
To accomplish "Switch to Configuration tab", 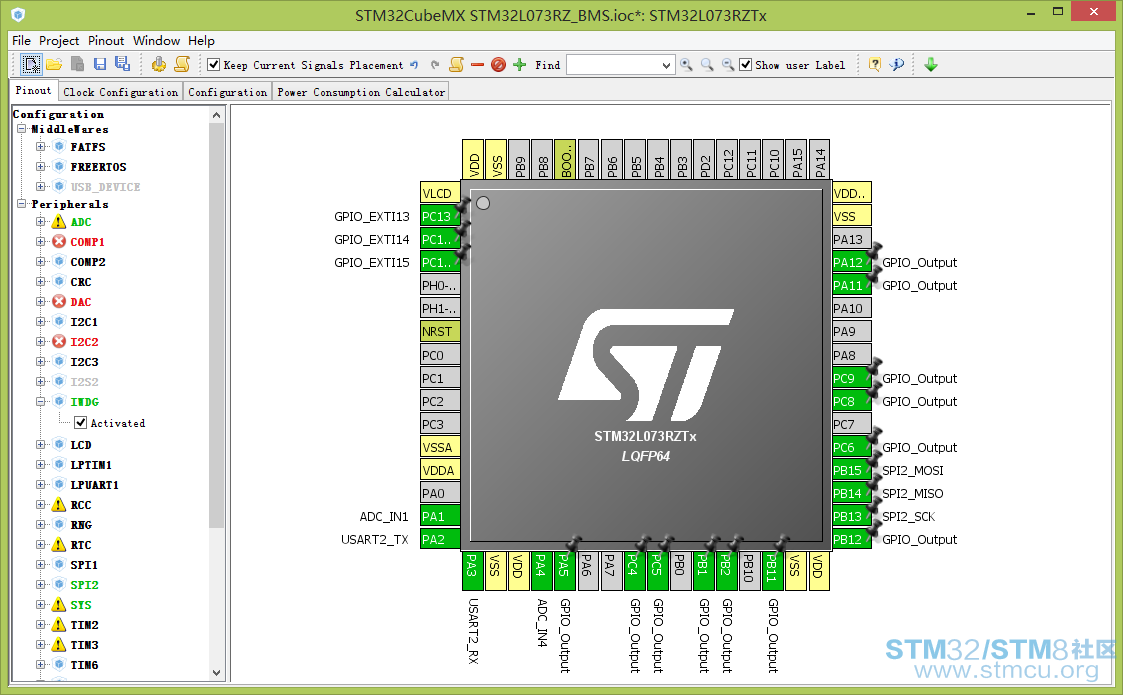I will (228, 92).
